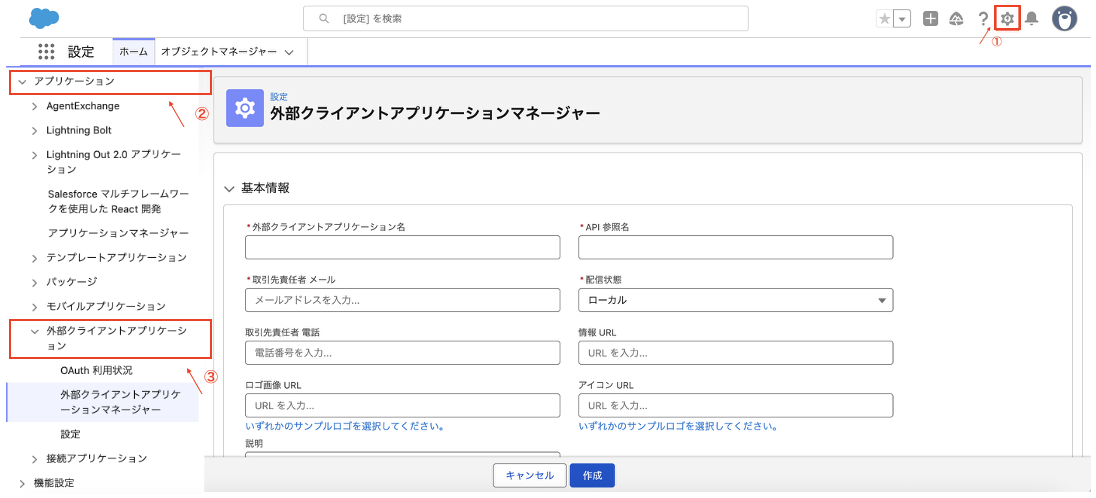1096x498 pixels.
Task: Click the 情報 URL field
Action: pos(736,353)
